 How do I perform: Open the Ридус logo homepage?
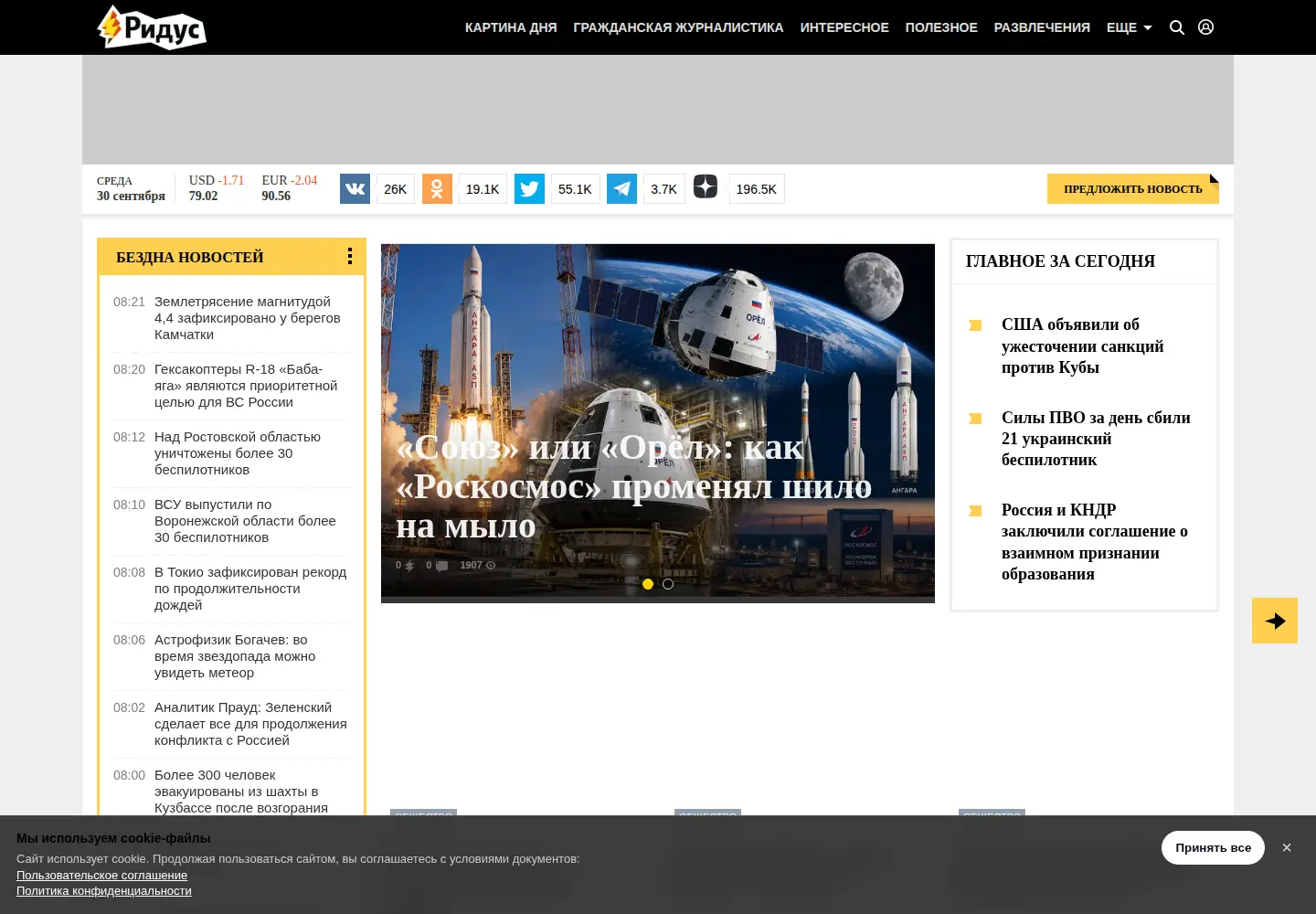[x=152, y=27]
